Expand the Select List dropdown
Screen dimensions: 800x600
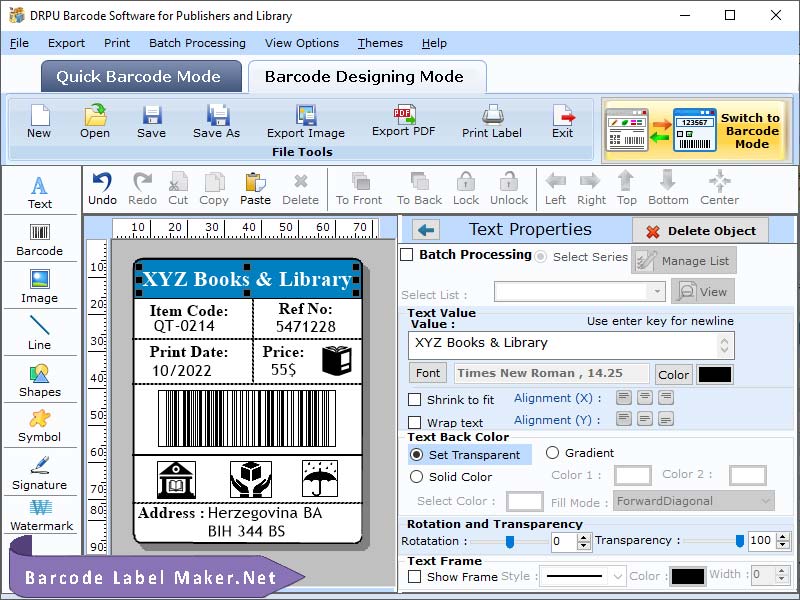coord(657,292)
